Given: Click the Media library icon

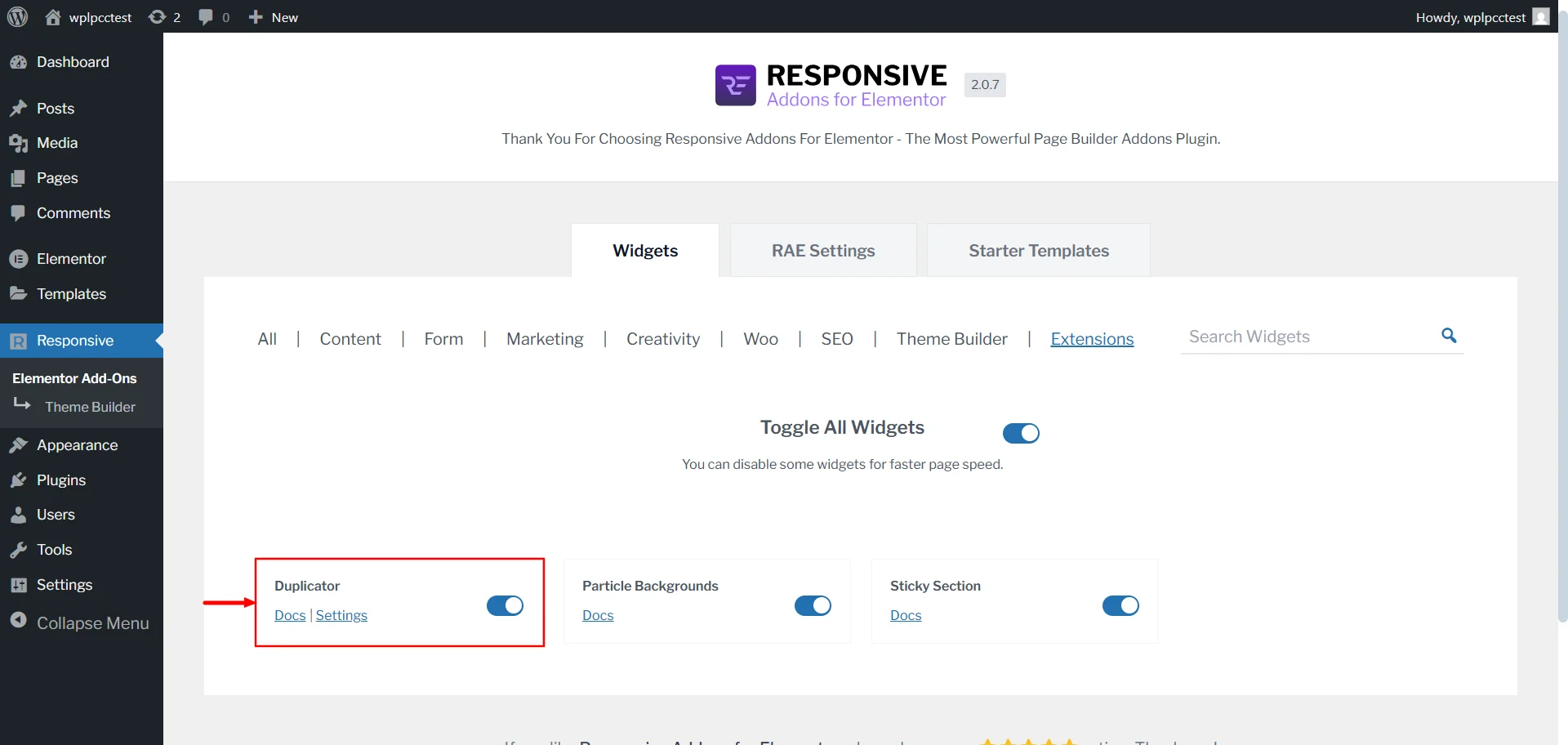Looking at the screenshot, I should pos(19,143).
